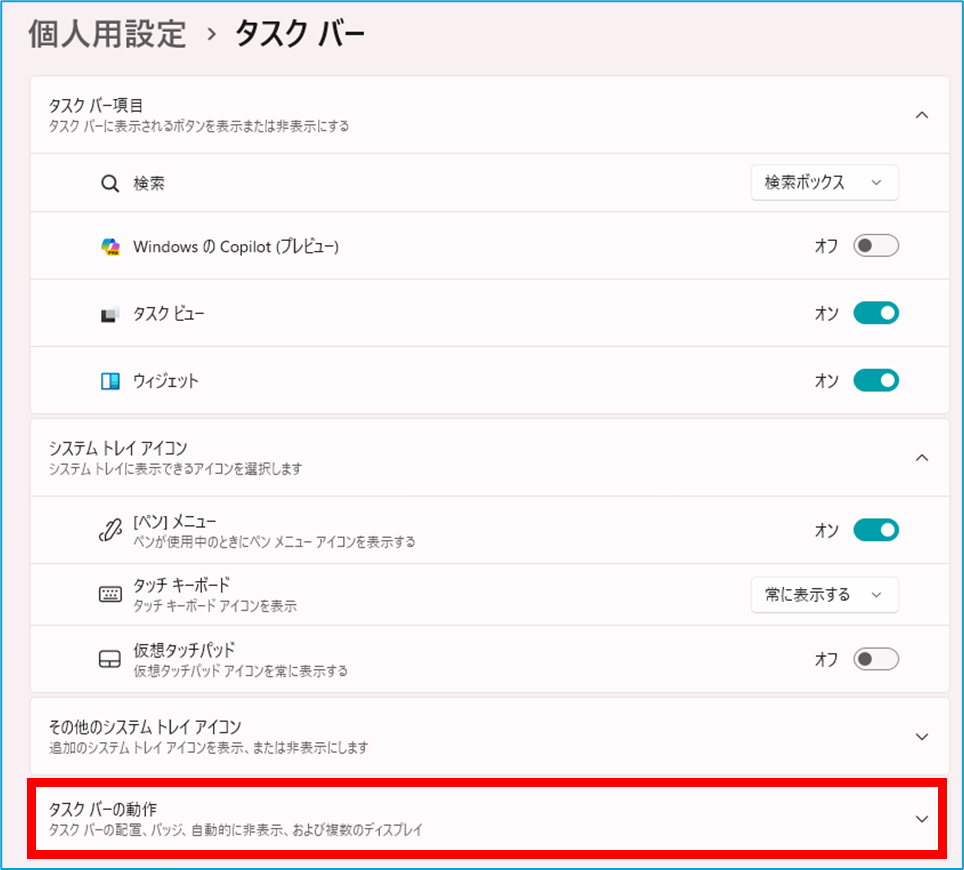Expand the タスク バーの動作 section
This screenshot has width=964, height=870.
point(922,819)
